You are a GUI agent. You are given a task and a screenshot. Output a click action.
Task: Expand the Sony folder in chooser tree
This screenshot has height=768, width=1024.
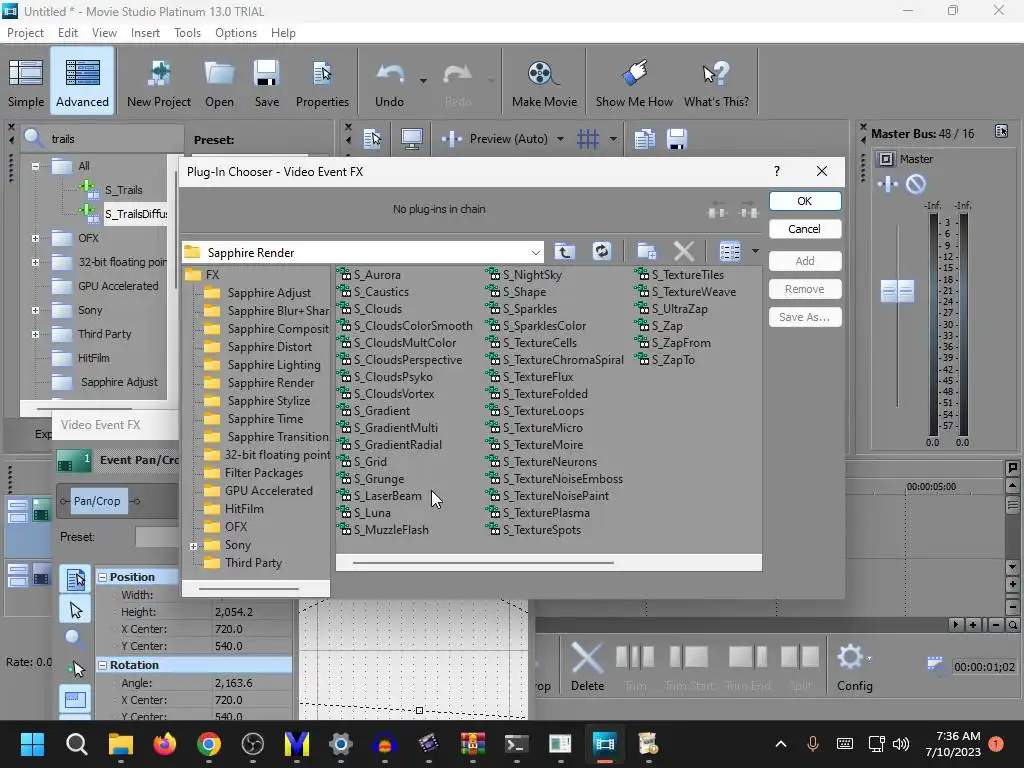(x=194, y=546)
